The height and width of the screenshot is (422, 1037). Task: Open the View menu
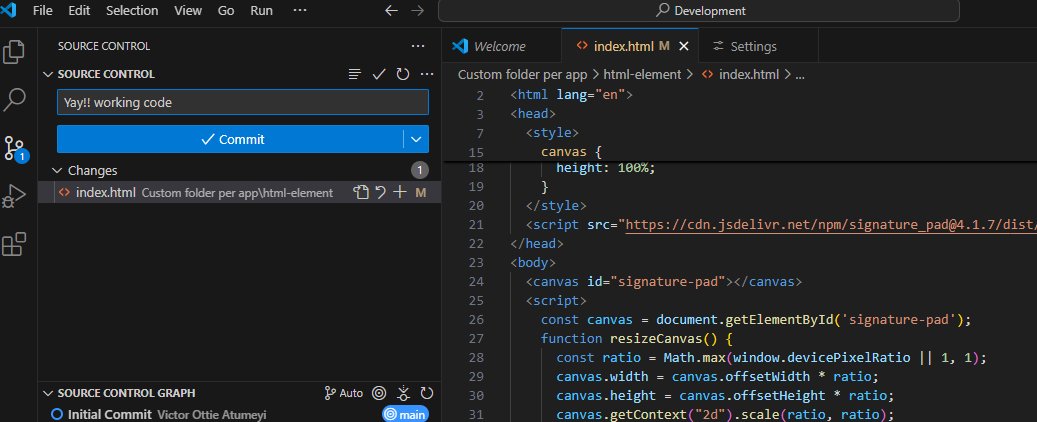click(188, 11)
